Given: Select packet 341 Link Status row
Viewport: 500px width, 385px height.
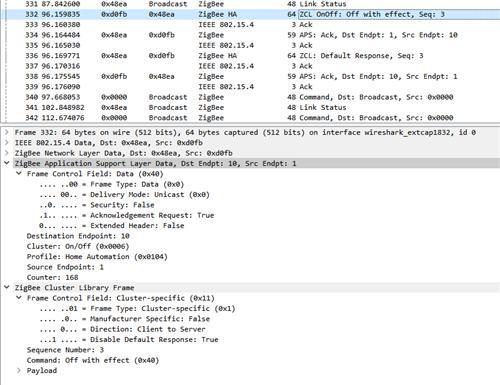Looking at the screenshot, I should 250,107.
